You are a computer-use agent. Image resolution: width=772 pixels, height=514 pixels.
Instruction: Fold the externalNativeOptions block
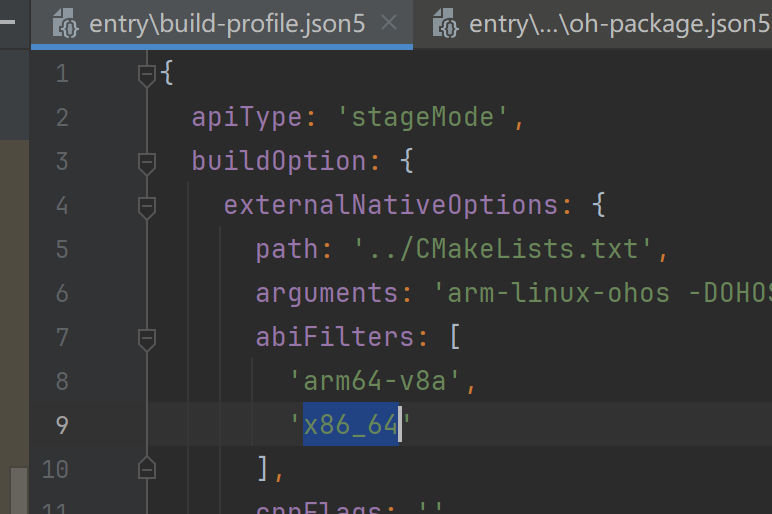pyautogui.click(x=147, y=205)
